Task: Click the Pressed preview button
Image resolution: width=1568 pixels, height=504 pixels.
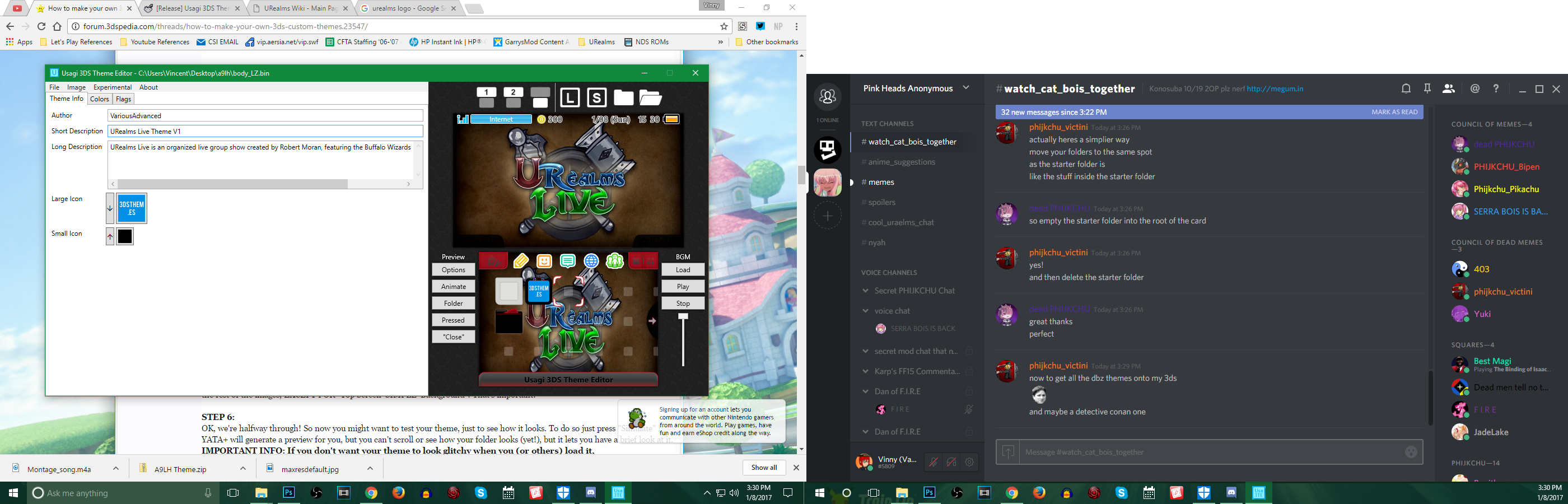Action: (454, 320)
